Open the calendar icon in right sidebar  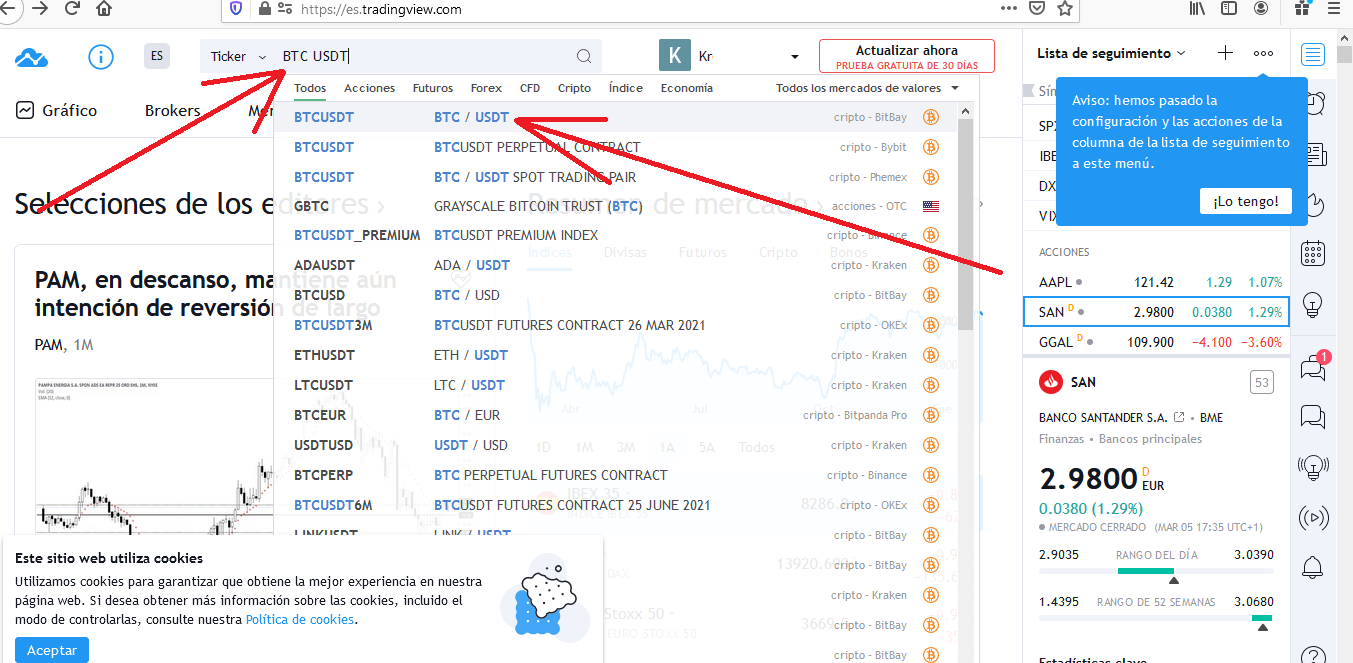(1313, 252)
